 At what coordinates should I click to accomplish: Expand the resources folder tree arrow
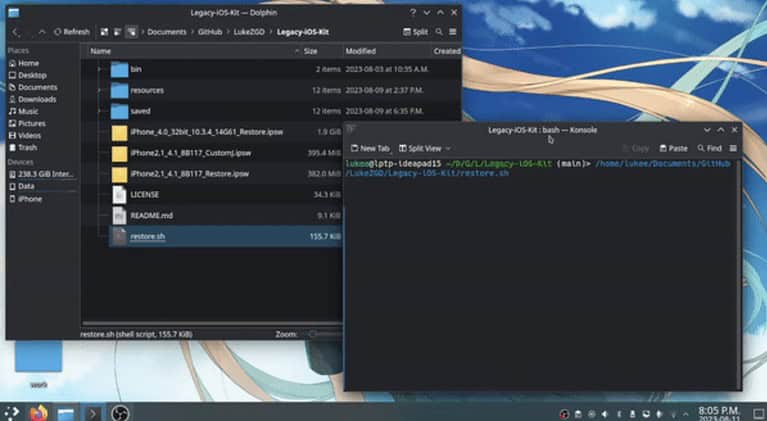(99, 90)
